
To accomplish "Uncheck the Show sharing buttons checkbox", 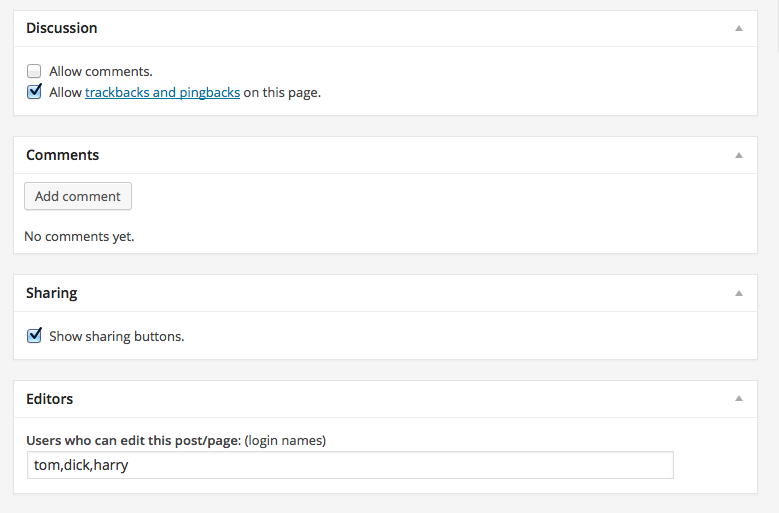I will click(x=34, y=336).
